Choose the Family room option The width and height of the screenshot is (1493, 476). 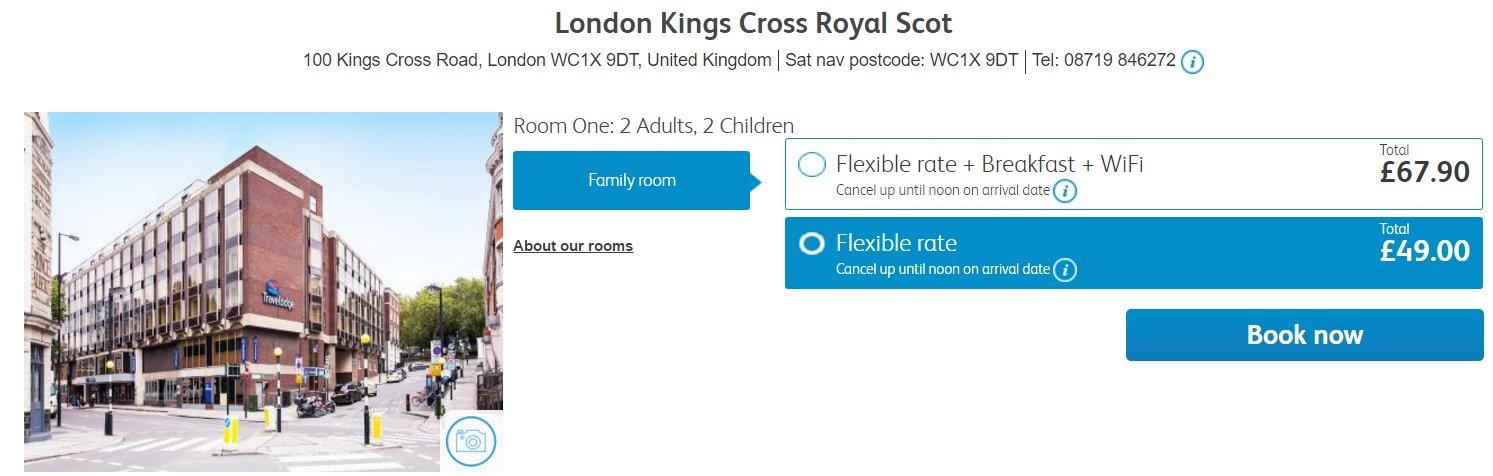[631, 181]
